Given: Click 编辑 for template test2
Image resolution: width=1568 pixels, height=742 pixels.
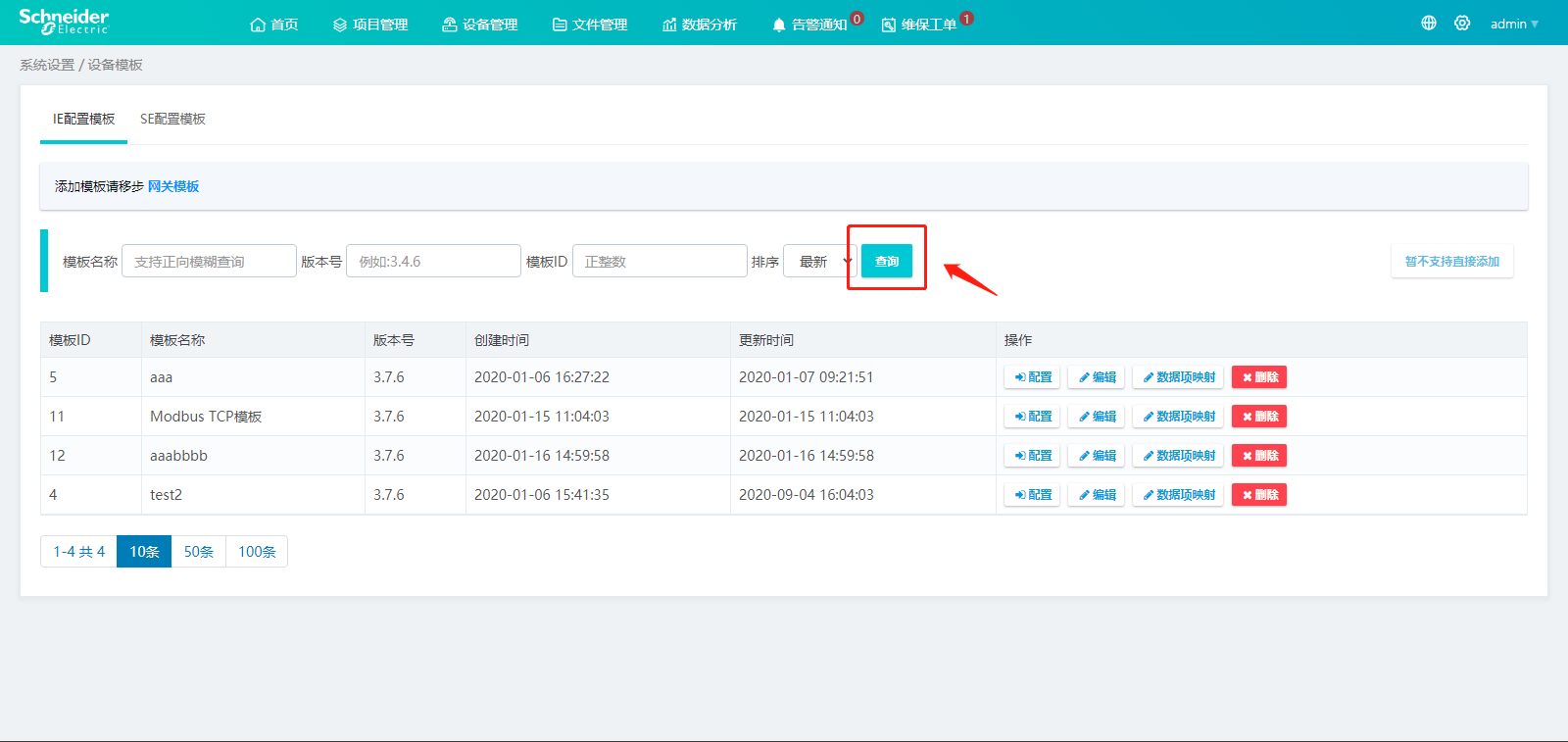Looking at the screenshot, I should click(1097, 495).
